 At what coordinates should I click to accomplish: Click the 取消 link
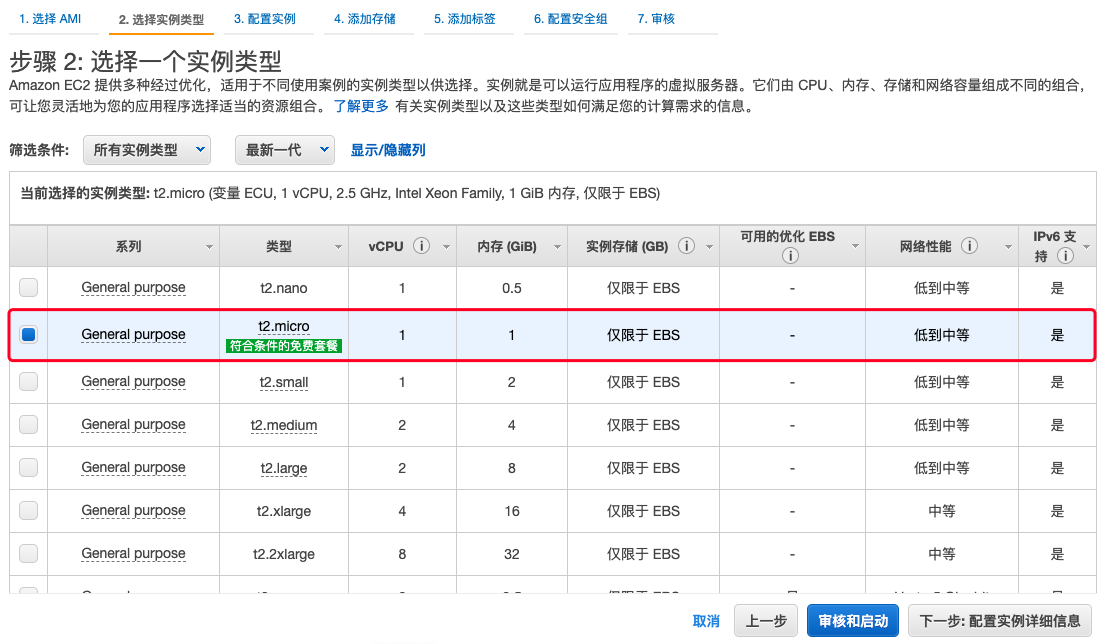[706, 621]
